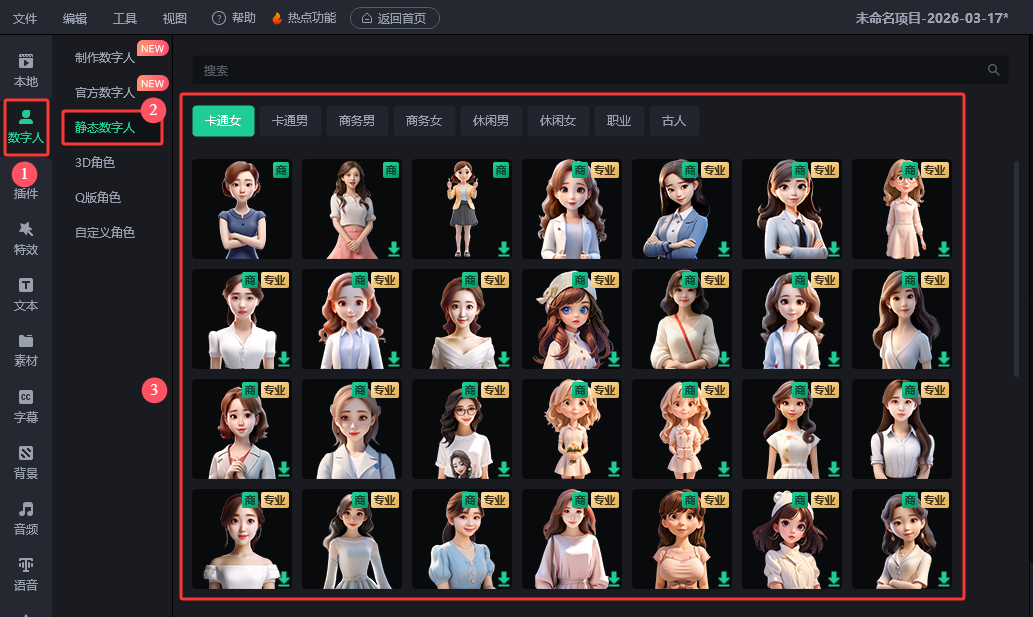This screenshot has width=1033, height=617.
Task: Open the 热点功能 hot features link
Action: coord(304,18)
